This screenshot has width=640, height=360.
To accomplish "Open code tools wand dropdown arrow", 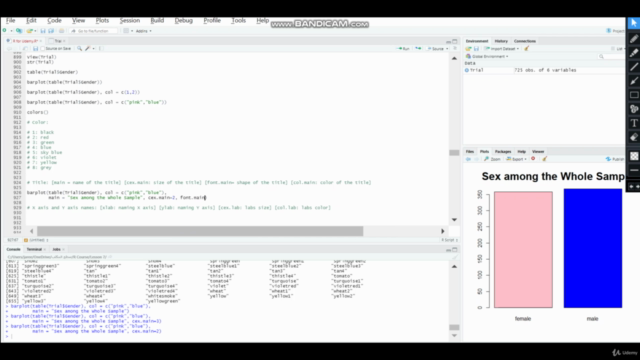I will click(93, 49).
